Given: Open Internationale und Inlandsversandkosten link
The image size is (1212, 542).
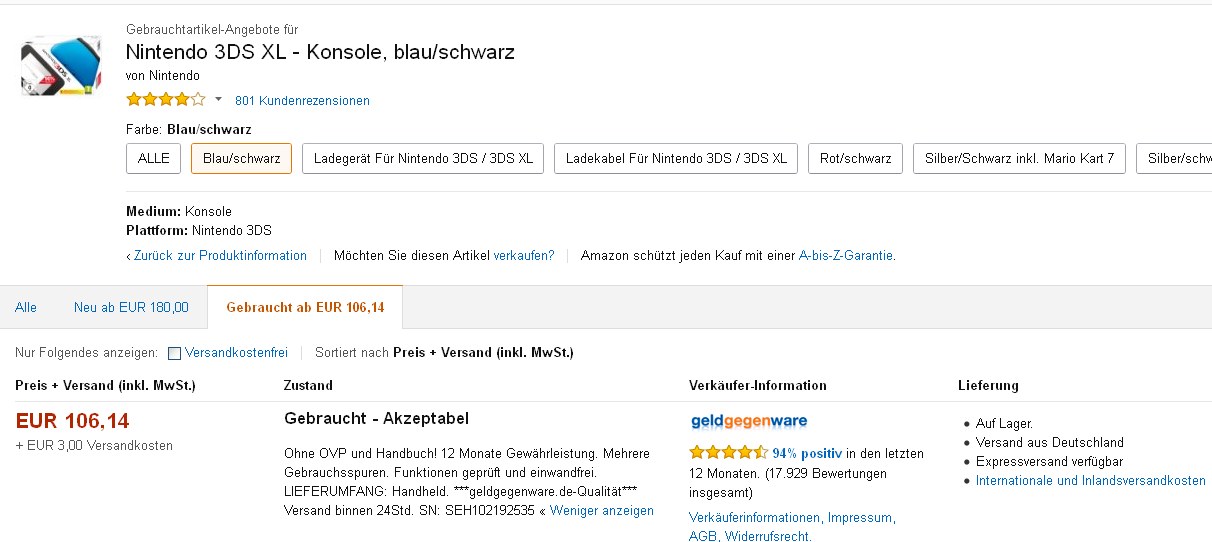Looking at the screenshot, I should coord(1090,481).
